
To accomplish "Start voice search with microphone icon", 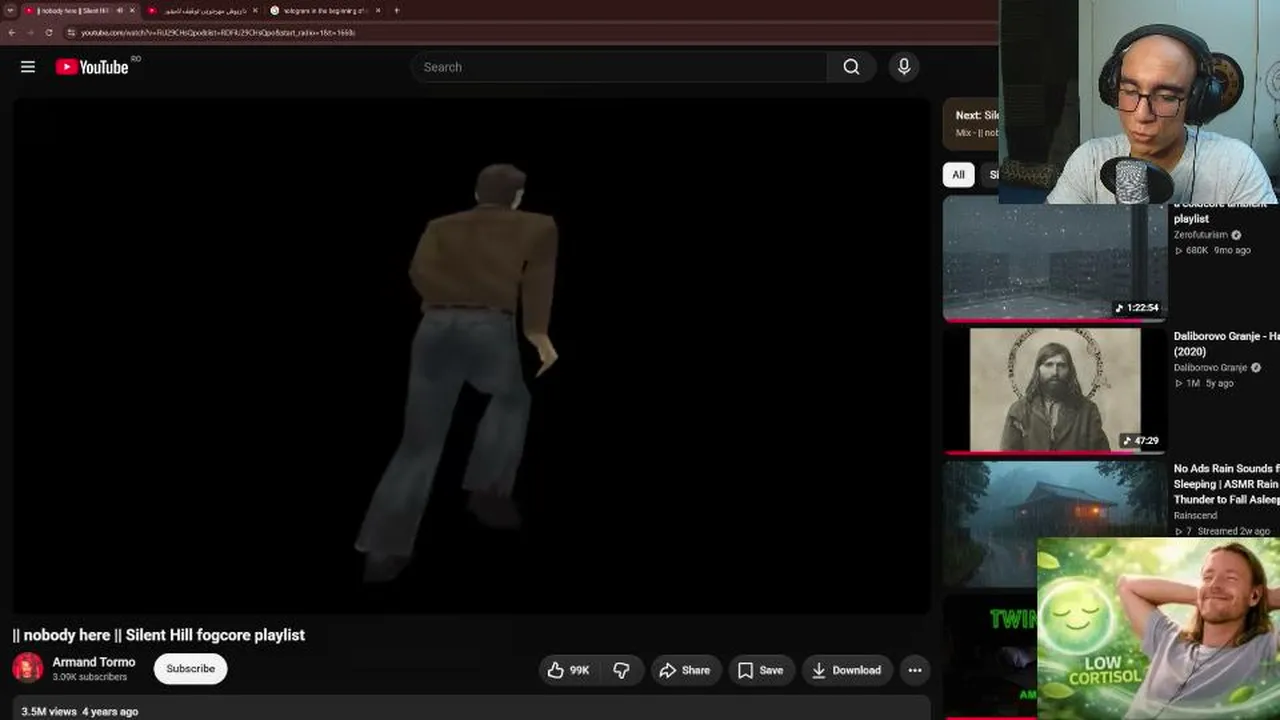I will 904,67.
